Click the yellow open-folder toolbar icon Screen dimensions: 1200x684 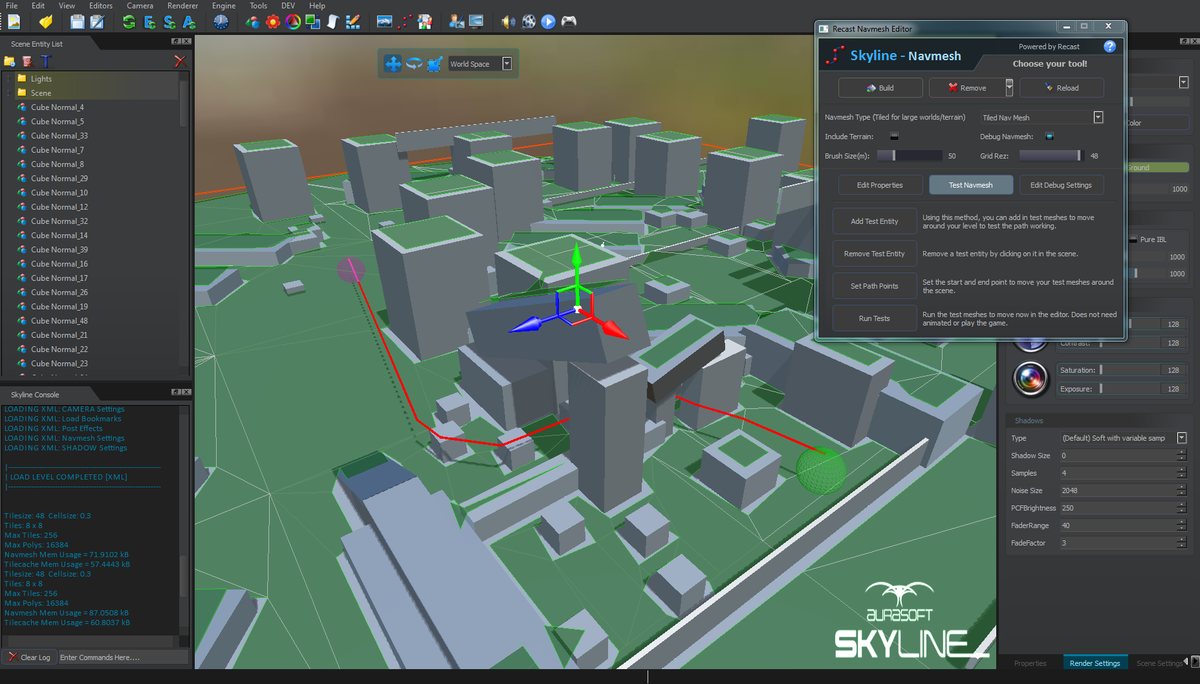coord(45,21)
